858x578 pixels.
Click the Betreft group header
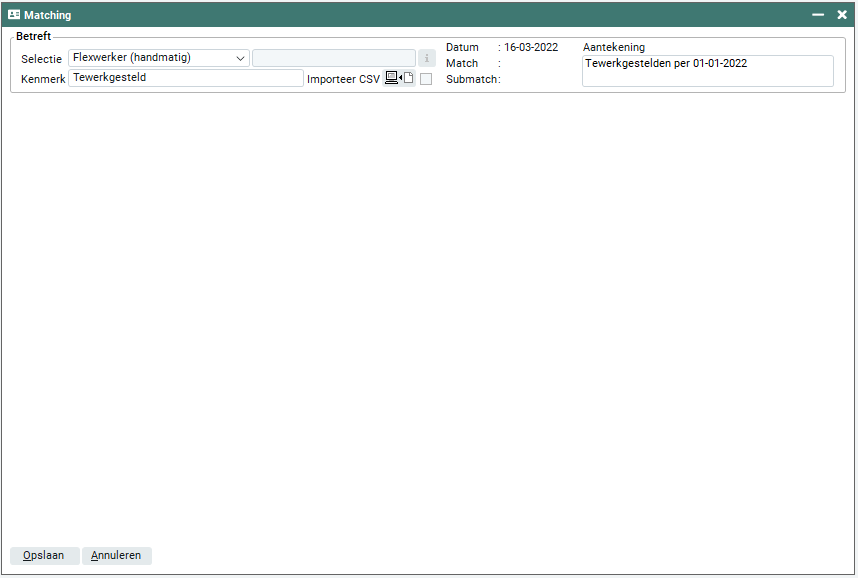[33, 36]
